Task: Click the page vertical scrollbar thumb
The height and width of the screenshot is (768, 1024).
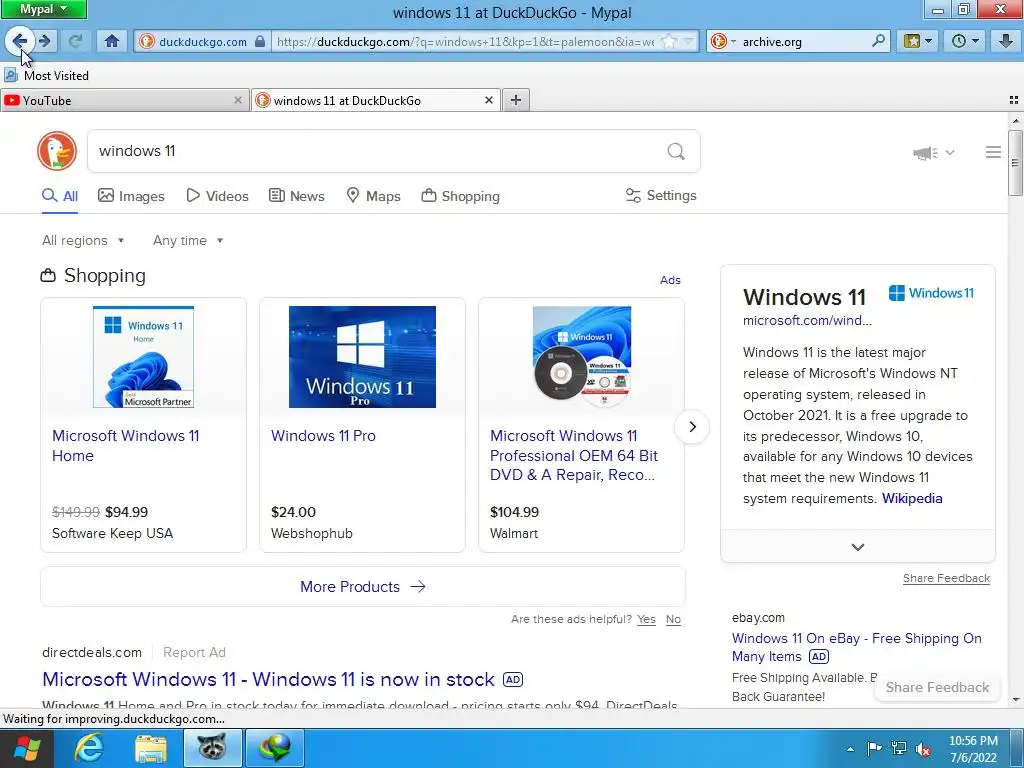Action: pyautogui.click(x=1015, y=162)
